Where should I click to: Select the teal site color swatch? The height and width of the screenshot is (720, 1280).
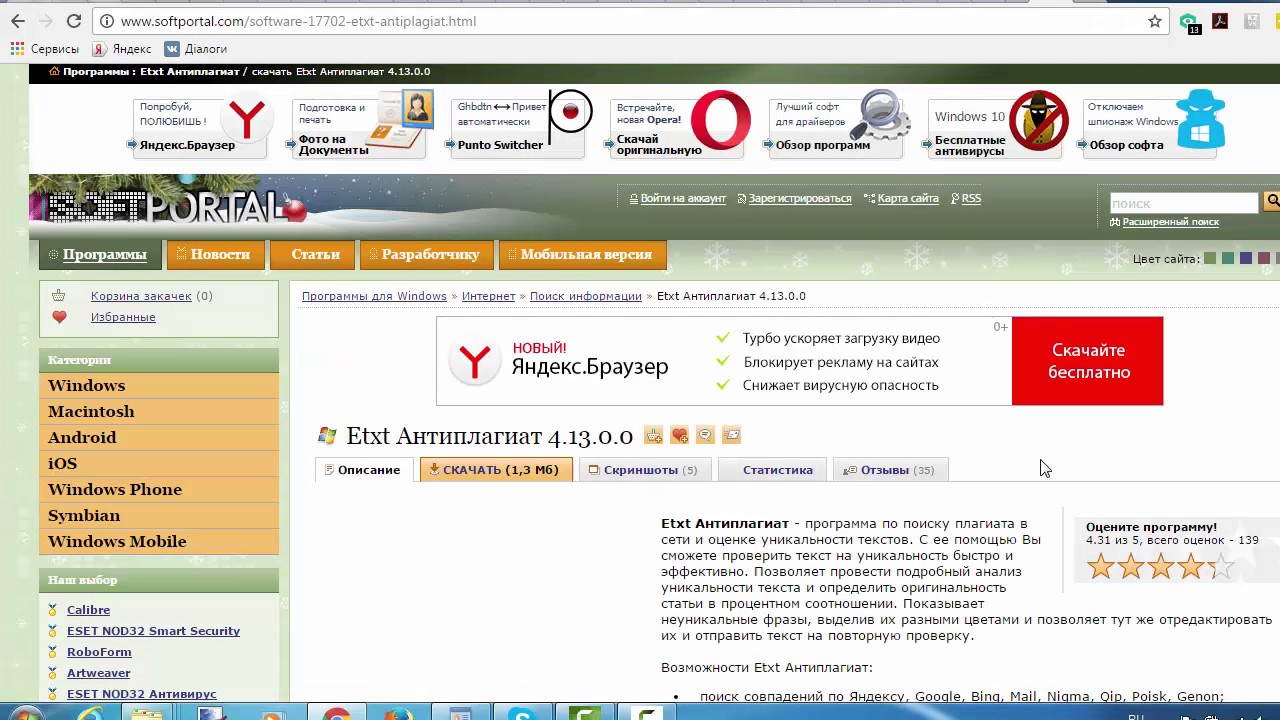[1228, 259]
